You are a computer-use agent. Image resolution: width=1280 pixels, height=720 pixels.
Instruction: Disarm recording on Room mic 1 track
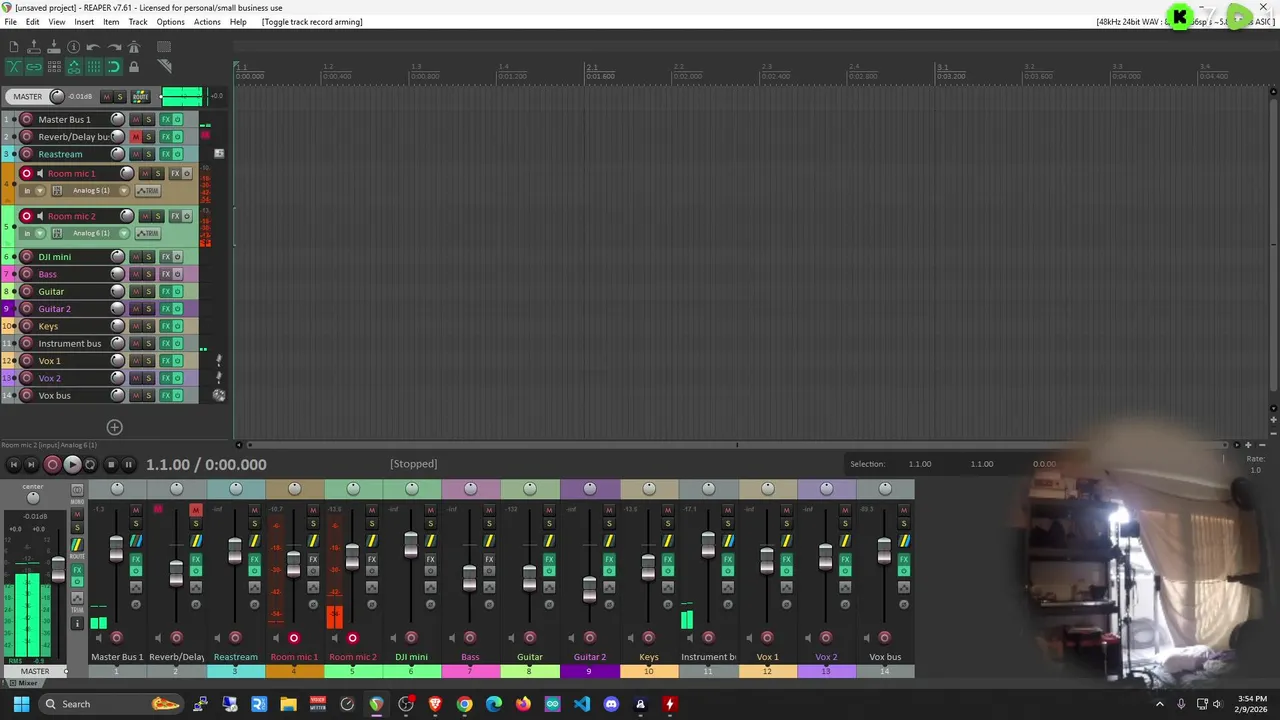27,174
